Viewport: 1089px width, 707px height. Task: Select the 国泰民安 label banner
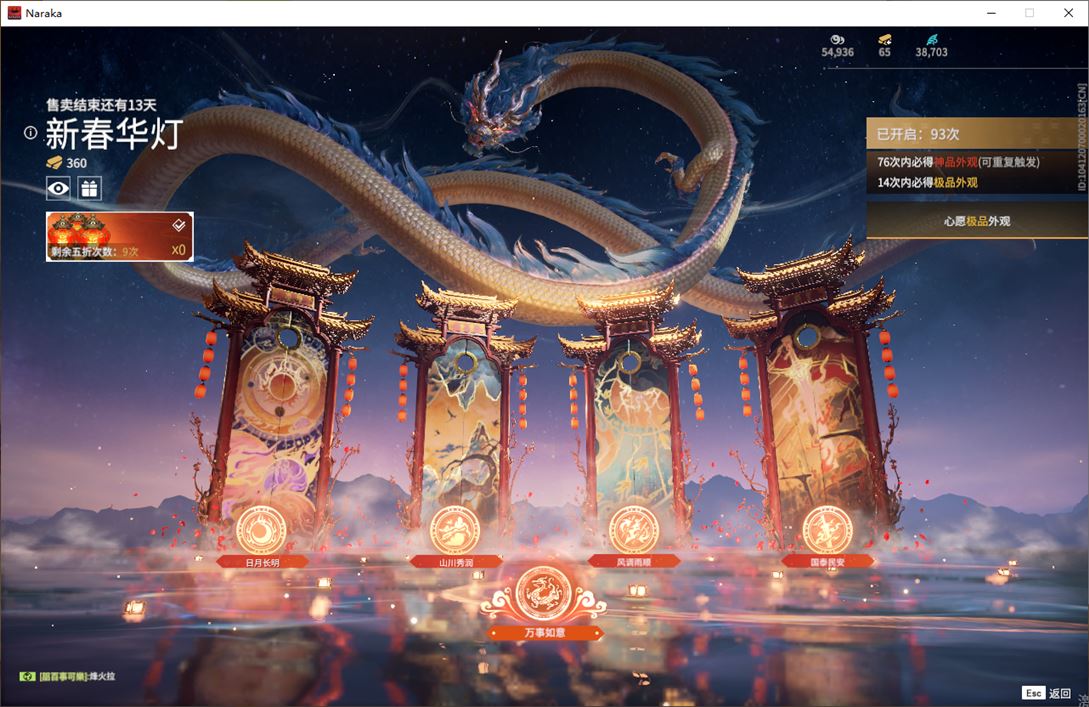pos(827,561)
